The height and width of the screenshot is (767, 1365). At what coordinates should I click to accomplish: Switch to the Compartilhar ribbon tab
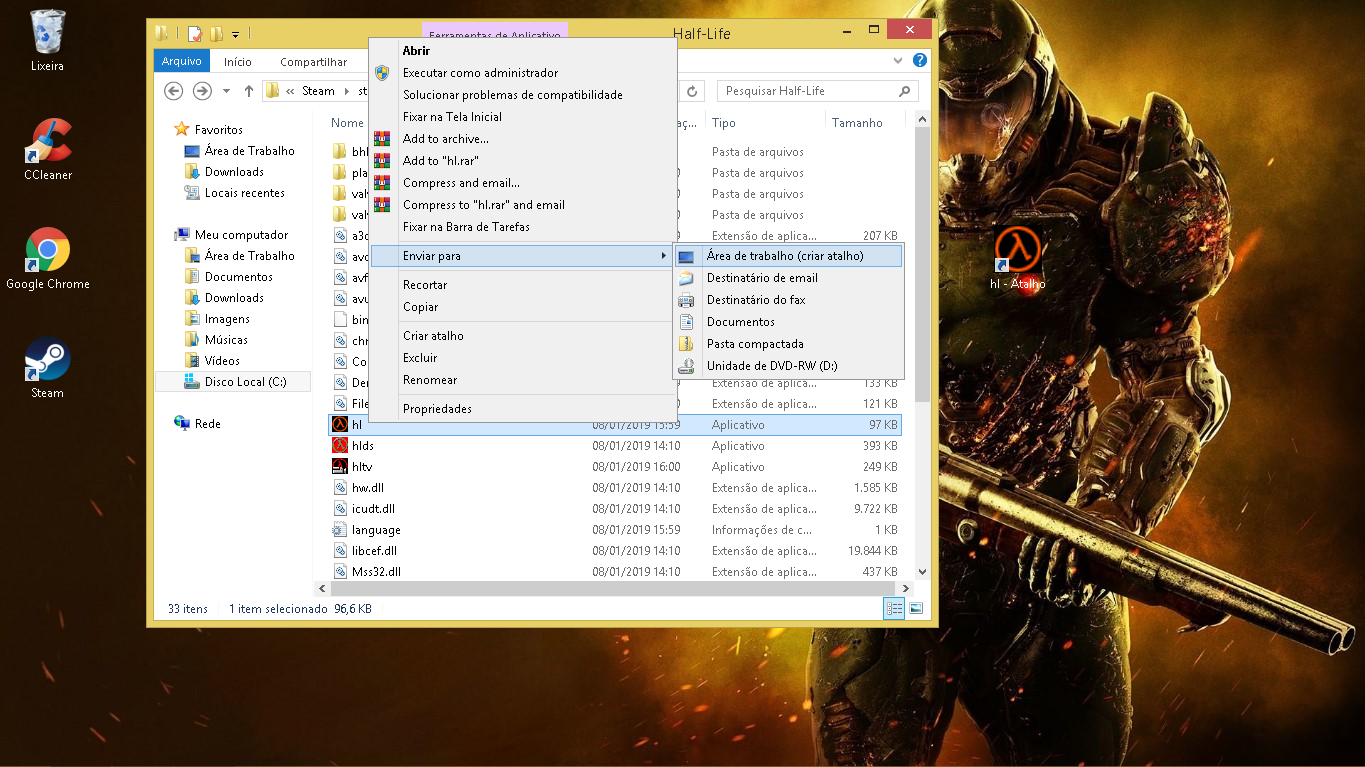(314, 61)
